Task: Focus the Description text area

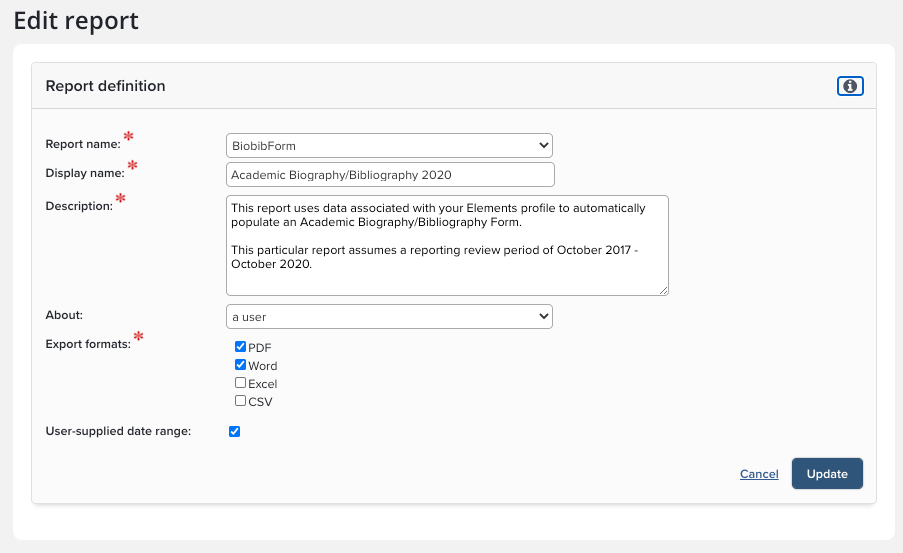Action: pos(446,245)
